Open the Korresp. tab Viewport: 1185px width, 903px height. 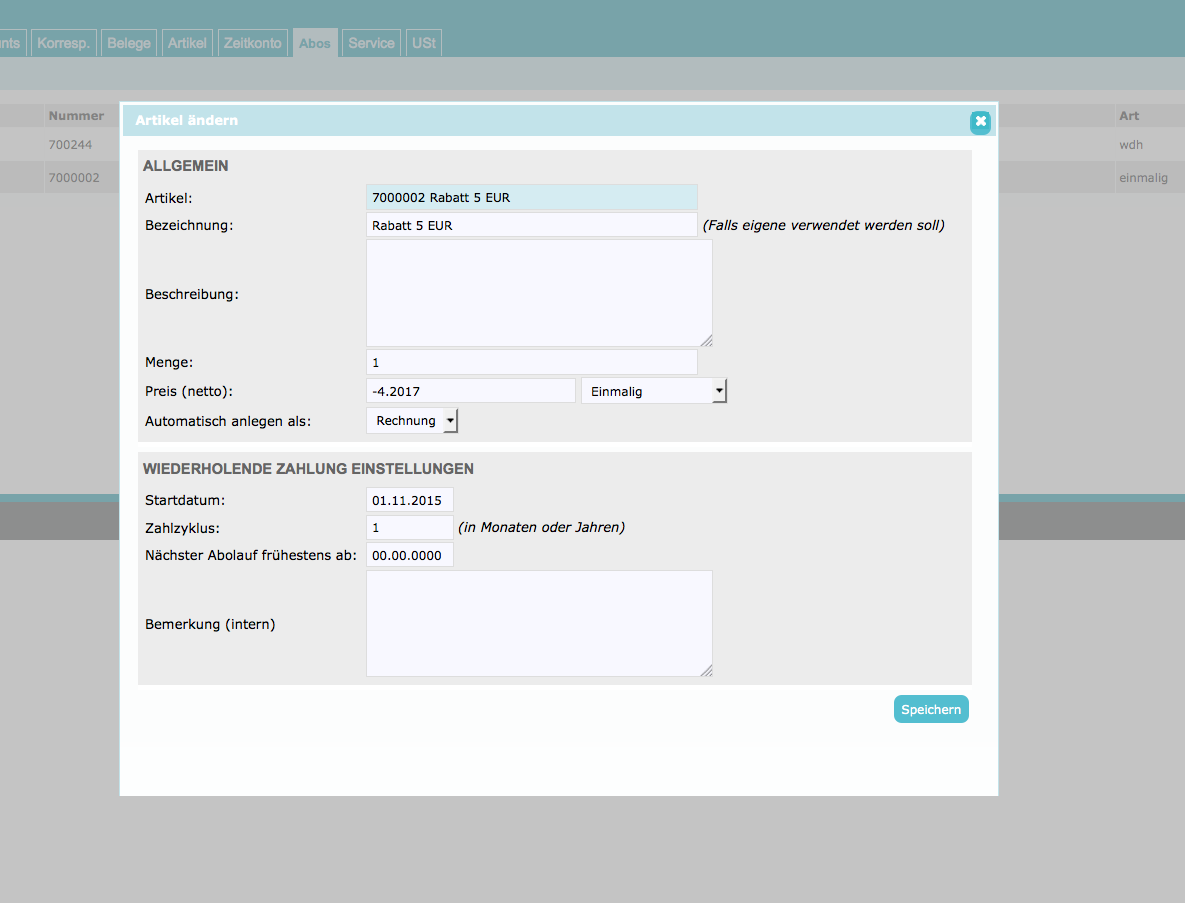(x=63, y=43)
